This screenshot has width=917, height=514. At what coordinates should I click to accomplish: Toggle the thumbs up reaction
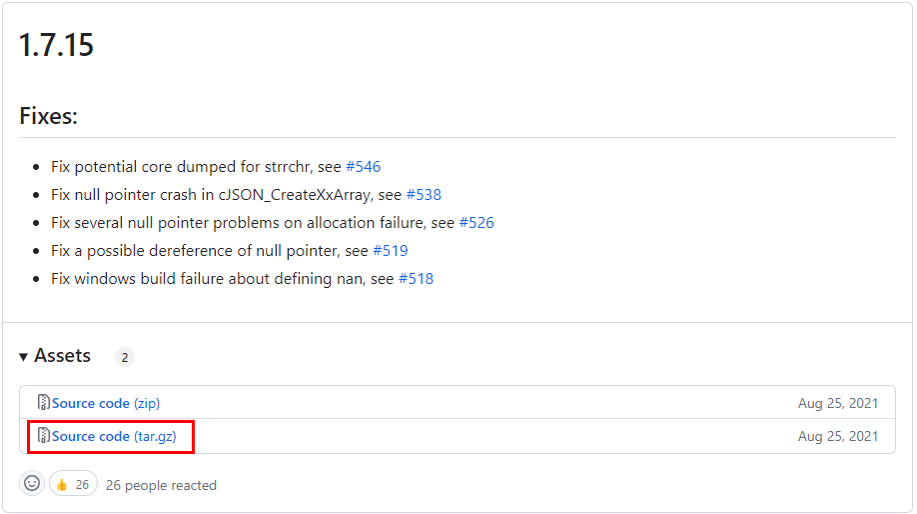pos(73,485)
